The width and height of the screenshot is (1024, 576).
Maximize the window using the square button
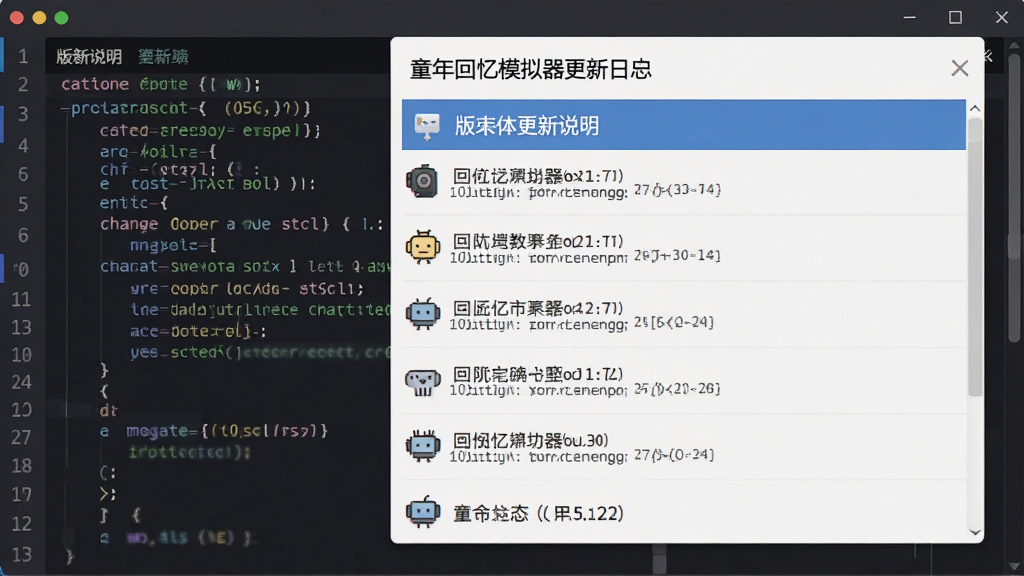[955, 18]
